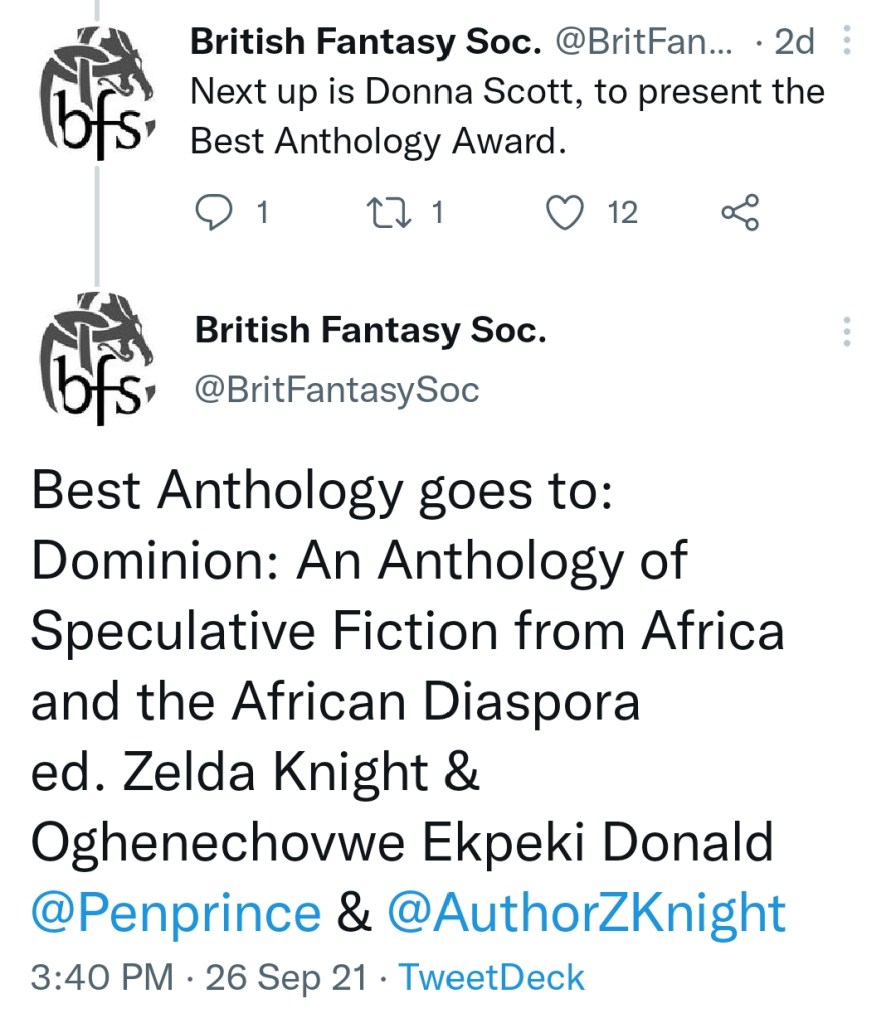Open British Fantasy Soc. name next to 2d
The width and height of the screenshot is (896, 1023).
pos(365,42)
